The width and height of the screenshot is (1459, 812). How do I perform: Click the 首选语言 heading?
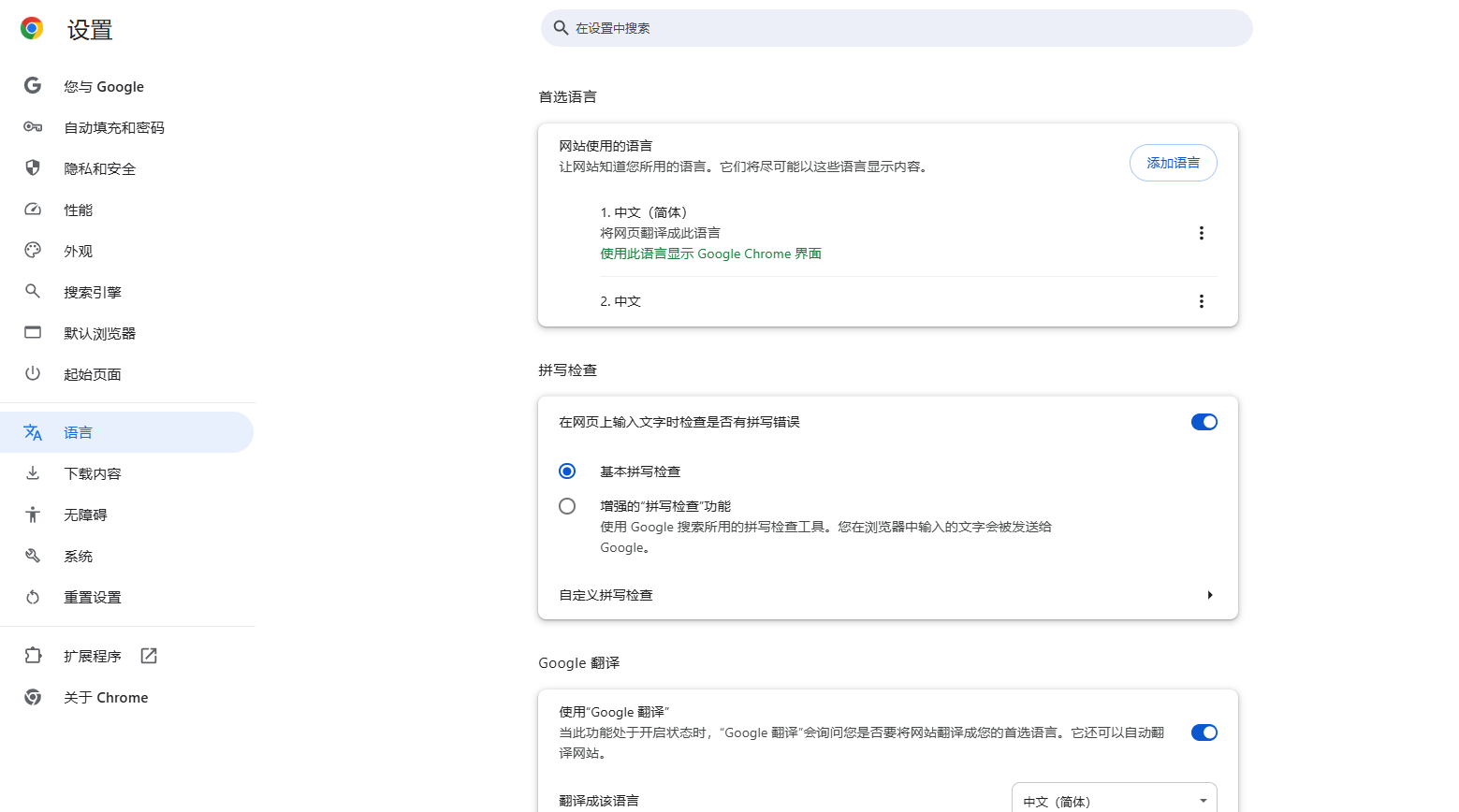[567, 96]
